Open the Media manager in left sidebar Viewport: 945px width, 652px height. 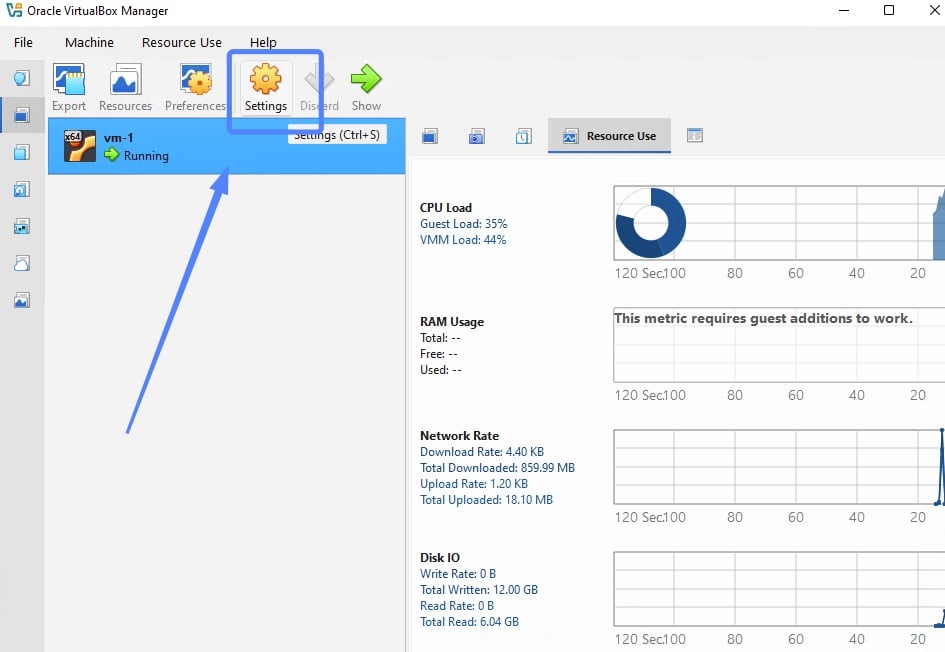[x=22, y=189]
